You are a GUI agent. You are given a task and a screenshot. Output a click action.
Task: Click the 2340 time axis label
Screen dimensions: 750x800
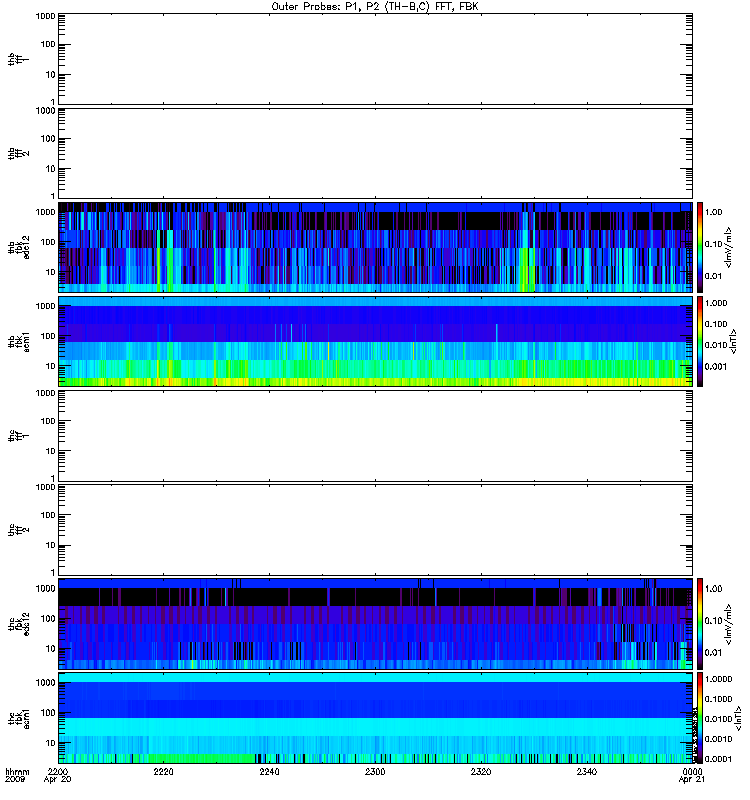coord(587,772)
